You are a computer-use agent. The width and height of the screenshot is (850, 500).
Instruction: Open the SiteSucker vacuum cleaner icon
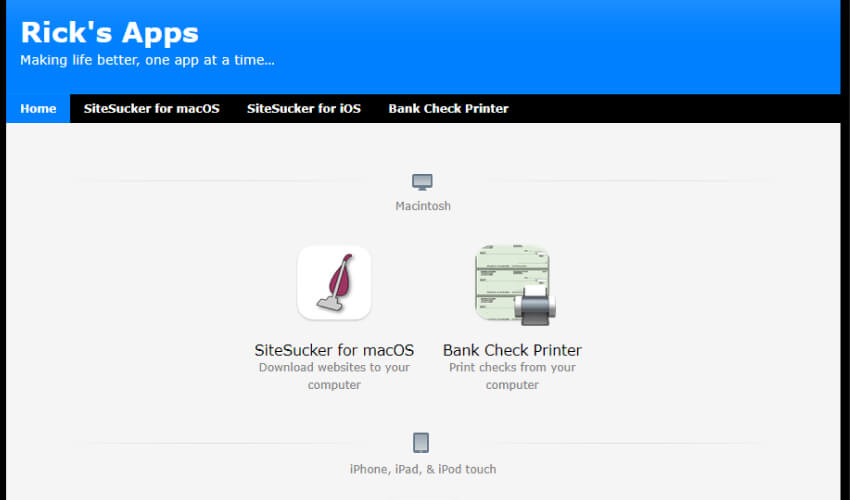pos(334,283)
